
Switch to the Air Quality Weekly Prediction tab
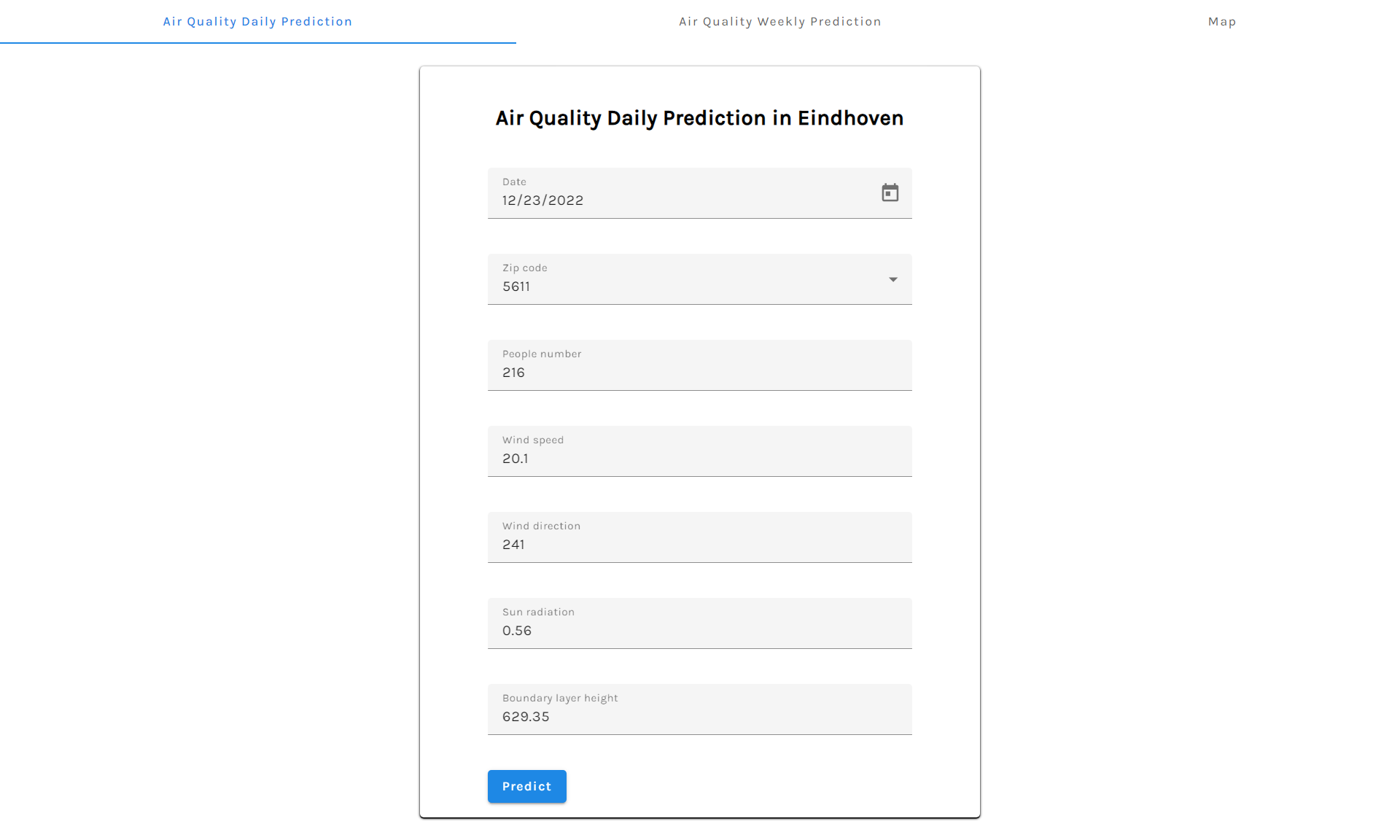pyautogui.click(x=779, y=21)
